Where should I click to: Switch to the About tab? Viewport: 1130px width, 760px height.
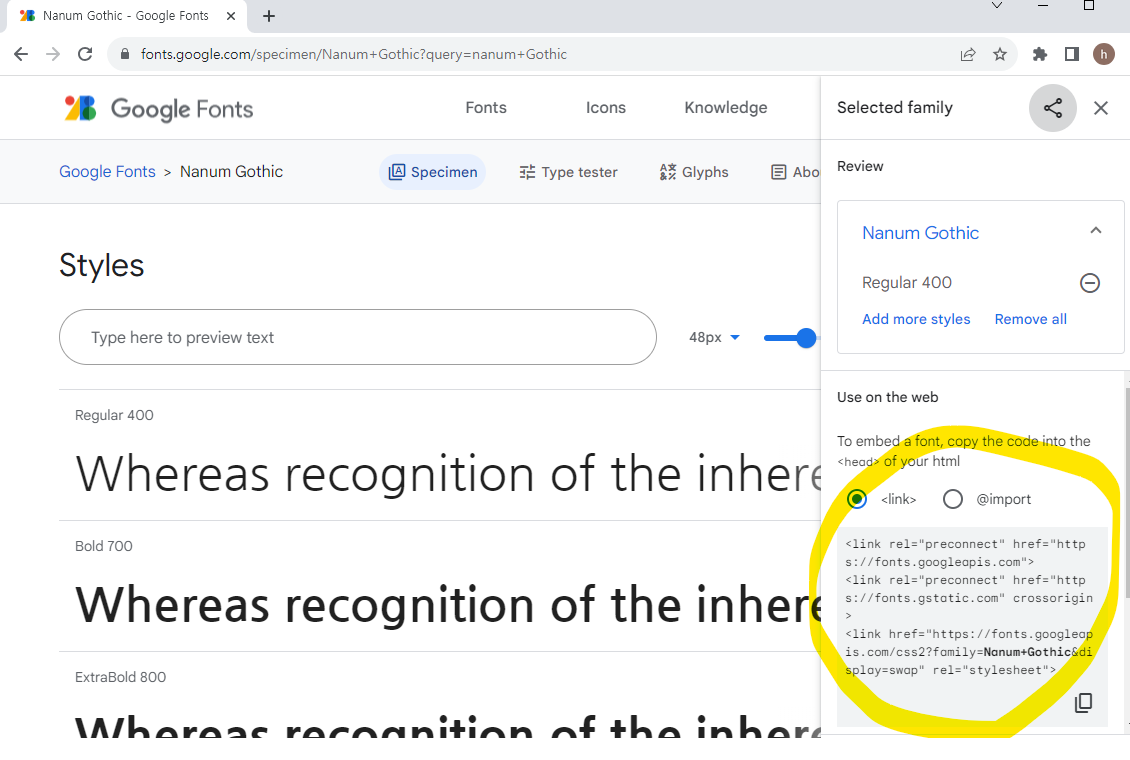pyautogui.click(x=796, y=172)
